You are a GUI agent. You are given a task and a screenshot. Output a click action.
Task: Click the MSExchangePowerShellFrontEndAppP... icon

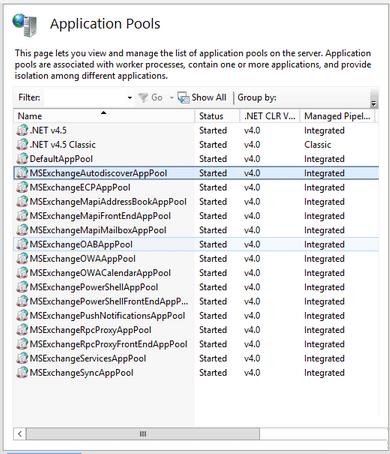[22, 301]
